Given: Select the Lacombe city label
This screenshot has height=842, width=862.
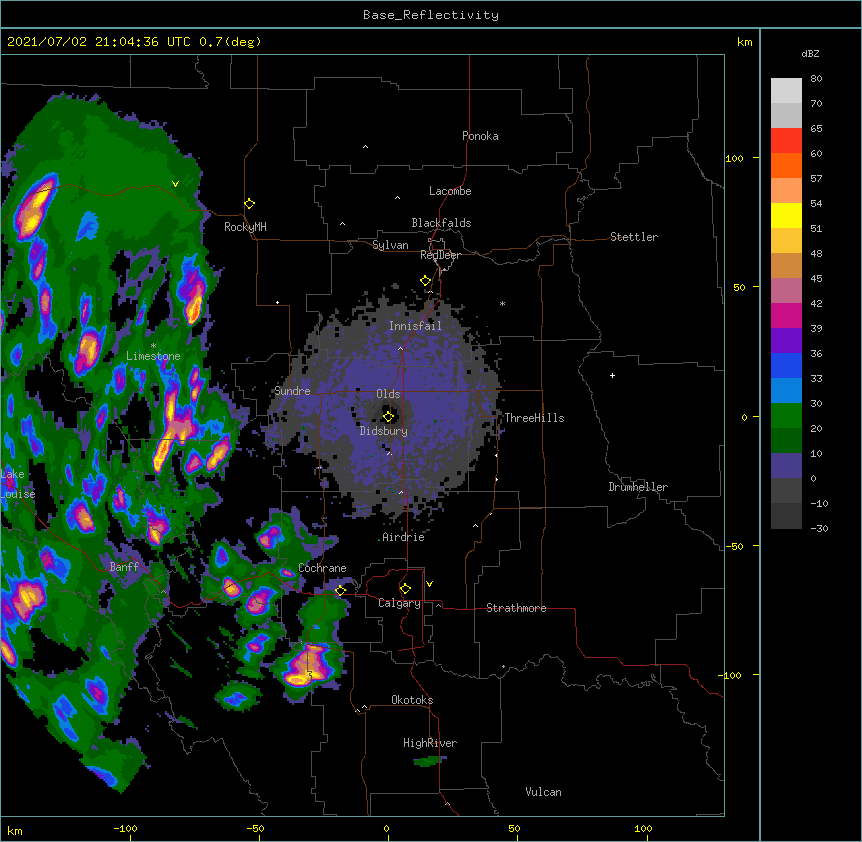Looking at the screenshot, I should (x=450, y=191).
